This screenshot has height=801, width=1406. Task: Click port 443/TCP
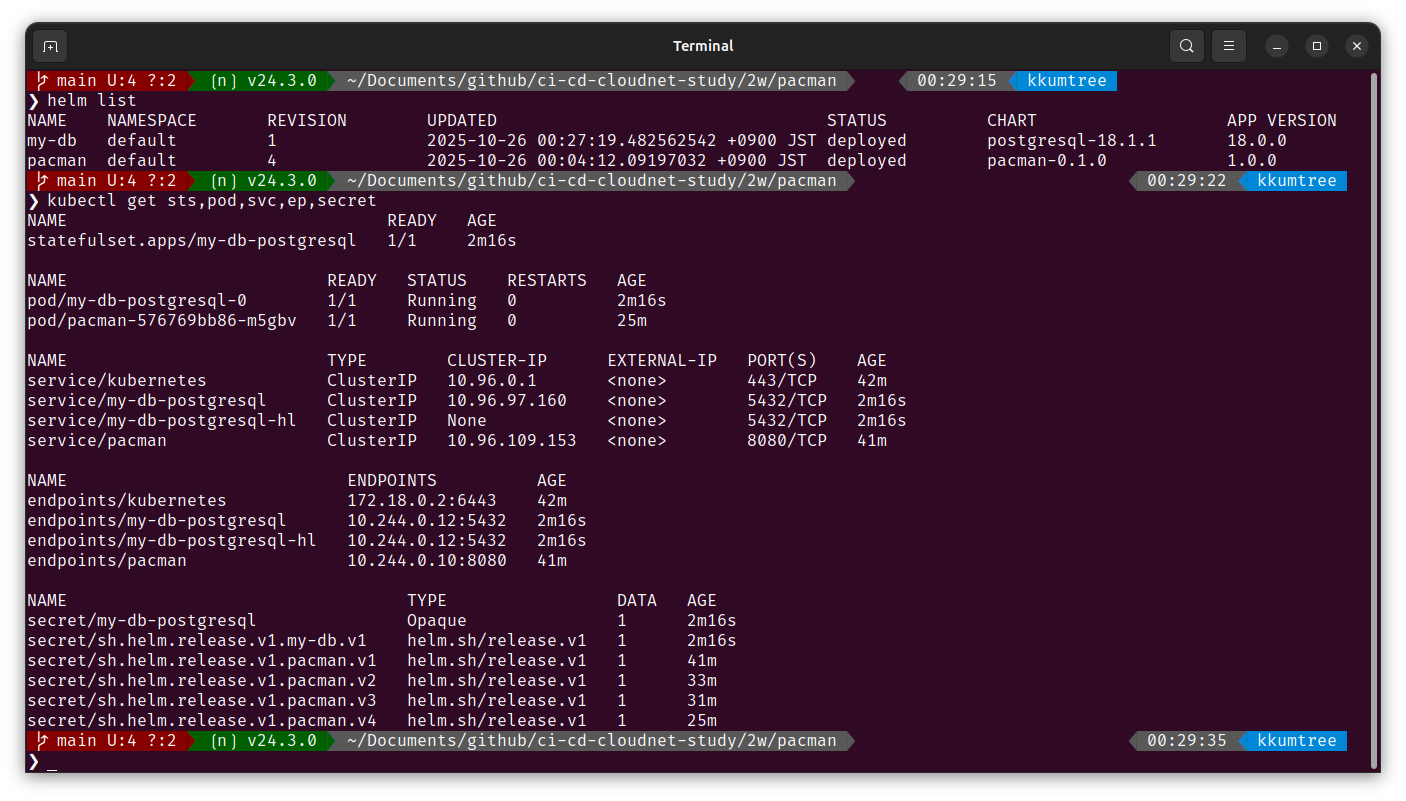click(x=782, y=380)
